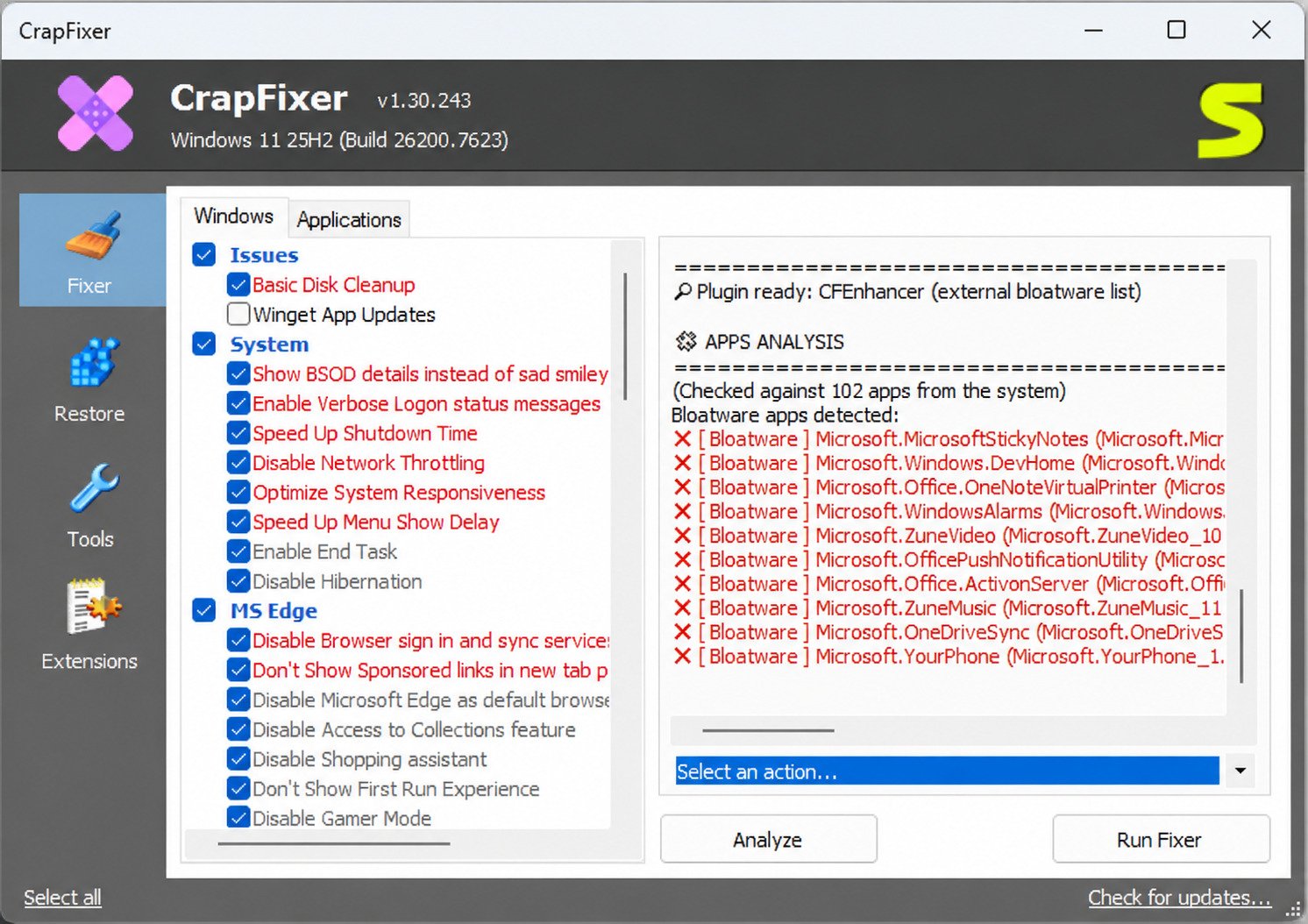Screen dimensions: 1308x924
Task: Select the Microsoft.Office.ActivonServer line
Action: pos(948,584)
